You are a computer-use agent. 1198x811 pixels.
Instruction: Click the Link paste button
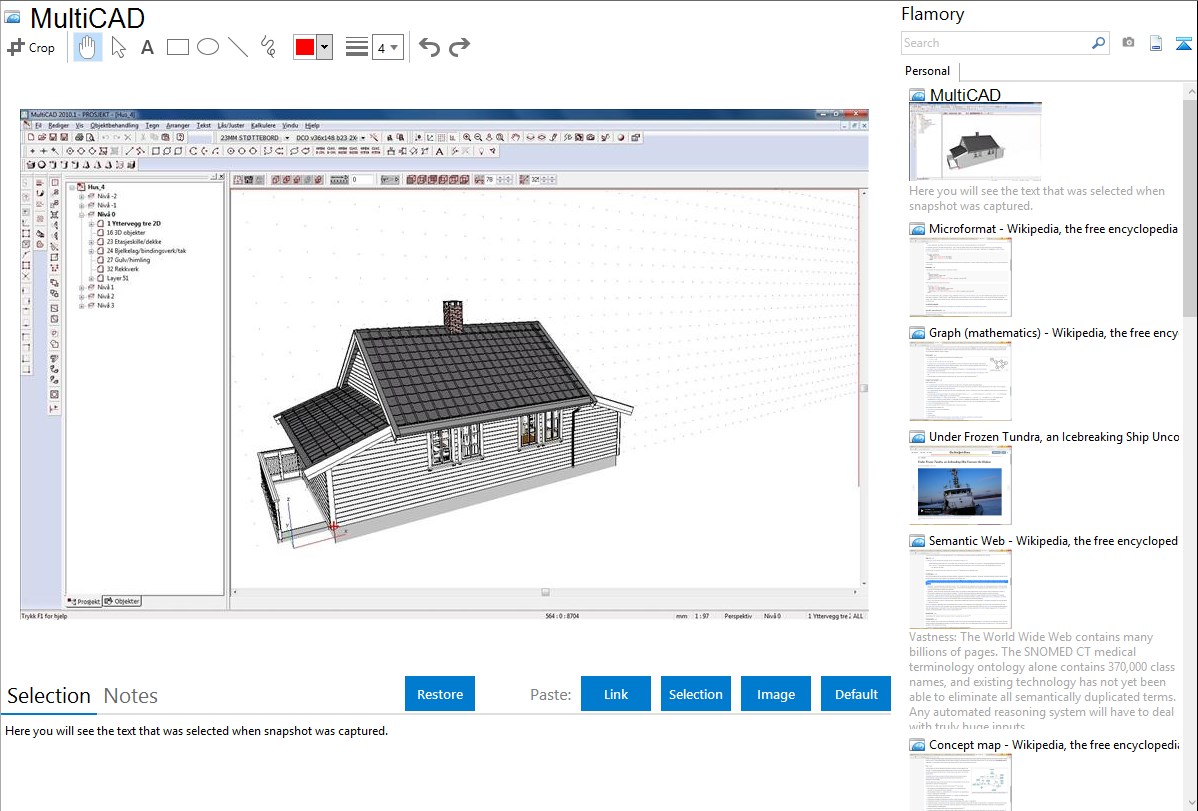pos(616,694)
